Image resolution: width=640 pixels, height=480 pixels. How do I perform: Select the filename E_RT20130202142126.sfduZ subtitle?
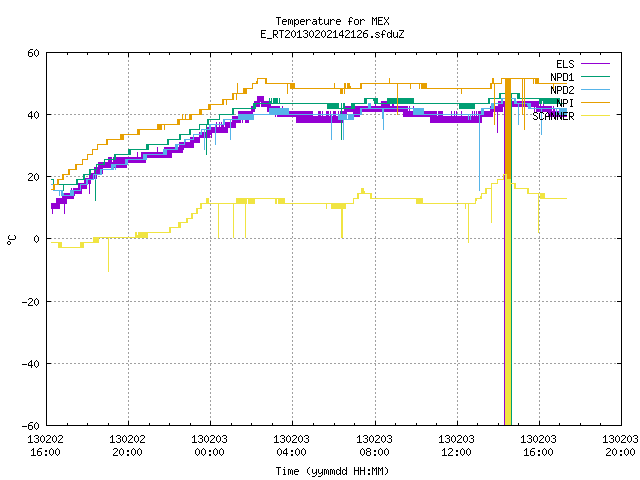click(332, 34)
